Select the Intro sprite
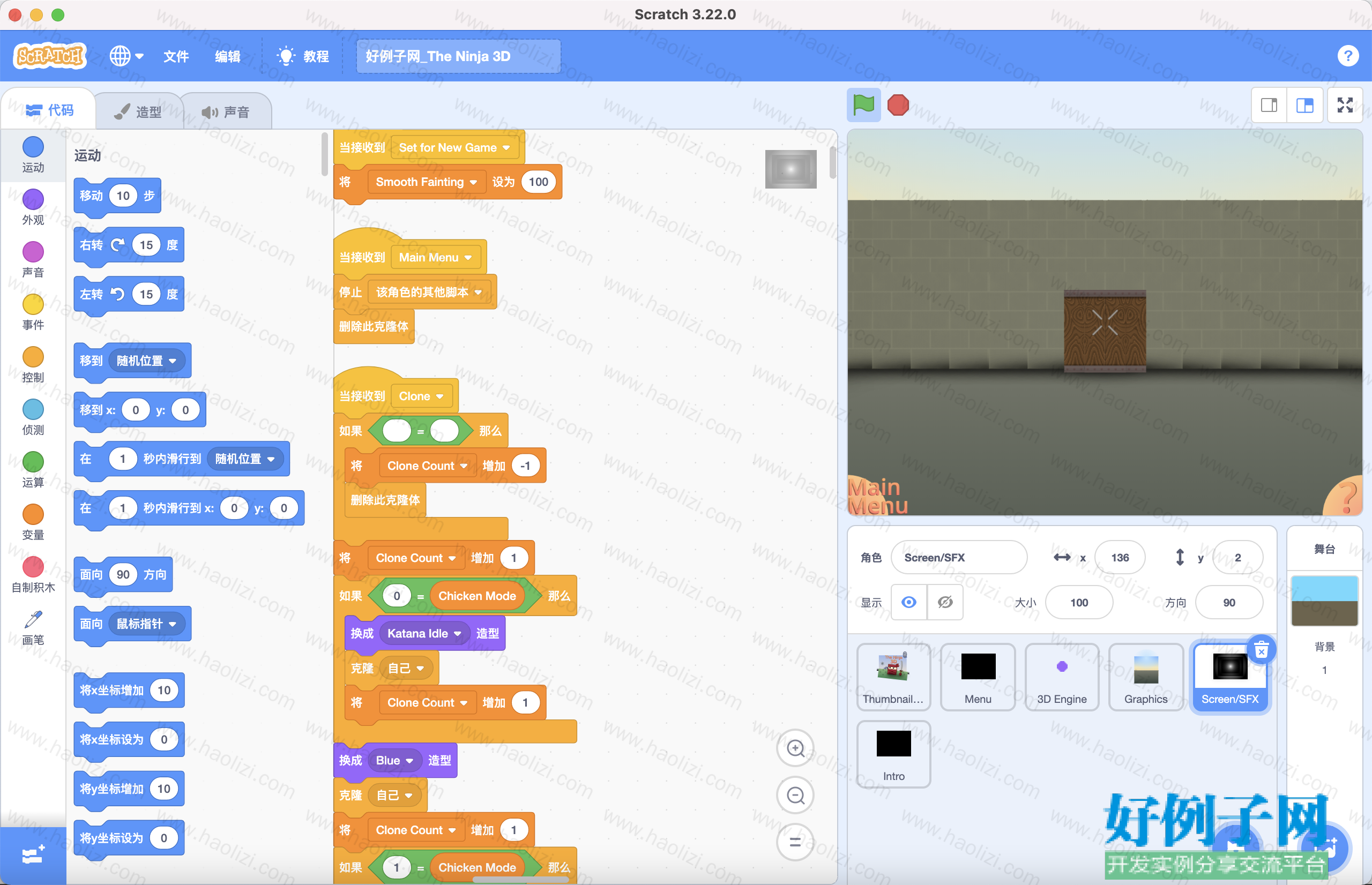This screenshot has width=1372, height=885. 893,754
